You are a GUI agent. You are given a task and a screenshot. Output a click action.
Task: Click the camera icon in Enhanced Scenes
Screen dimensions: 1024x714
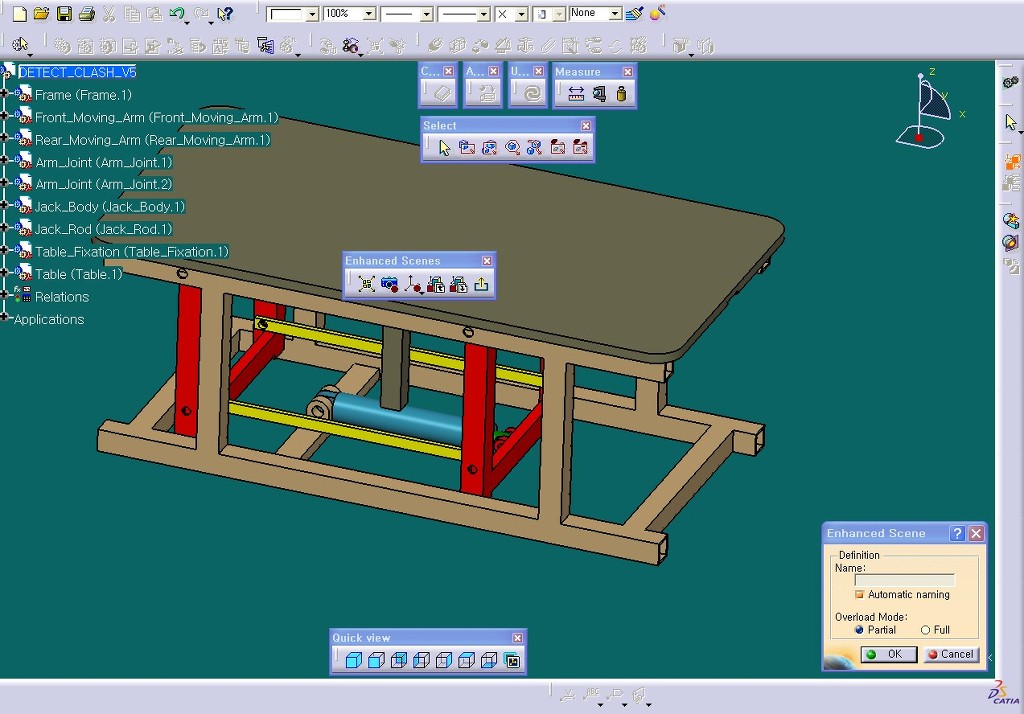click(x=389, y=284)
